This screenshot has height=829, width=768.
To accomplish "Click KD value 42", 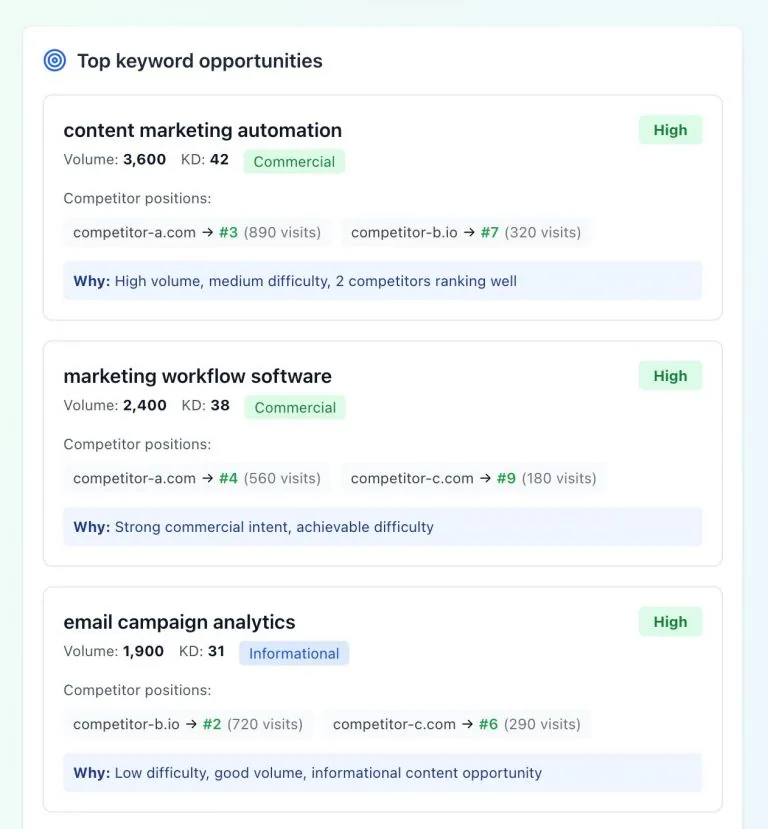I will coord(219,159).
